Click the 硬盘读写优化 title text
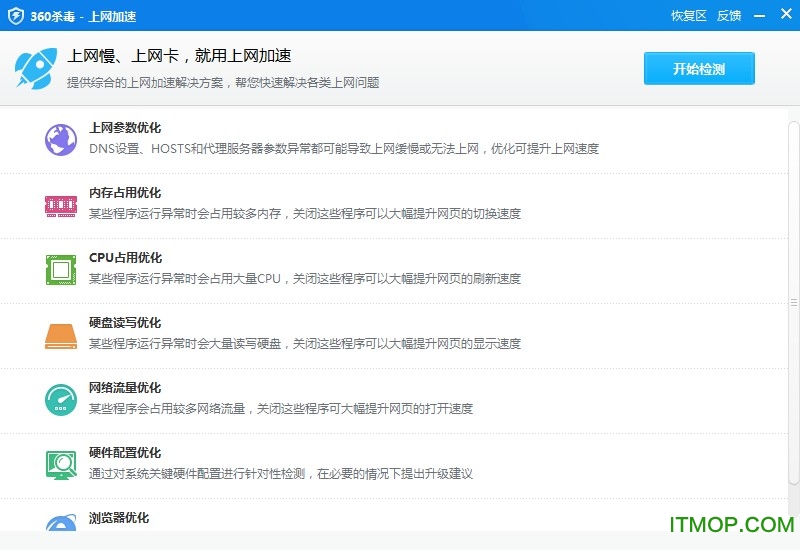This screenshot has width=800, height=550. 125,323
